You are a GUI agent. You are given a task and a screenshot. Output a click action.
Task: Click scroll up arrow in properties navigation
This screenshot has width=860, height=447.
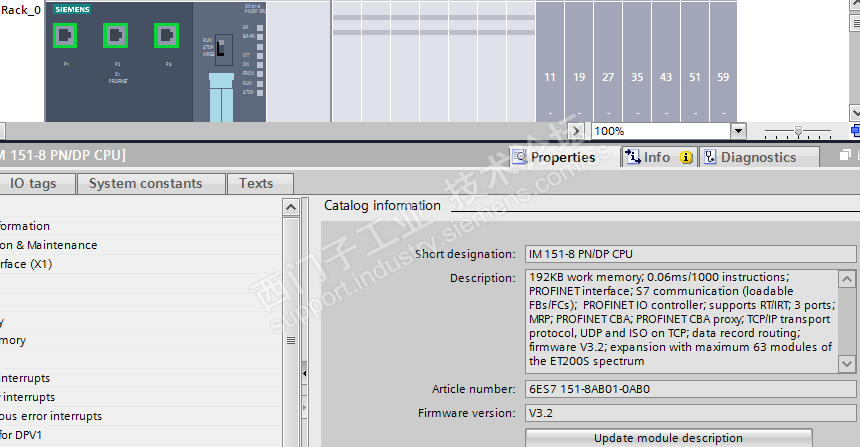point(291,207)
